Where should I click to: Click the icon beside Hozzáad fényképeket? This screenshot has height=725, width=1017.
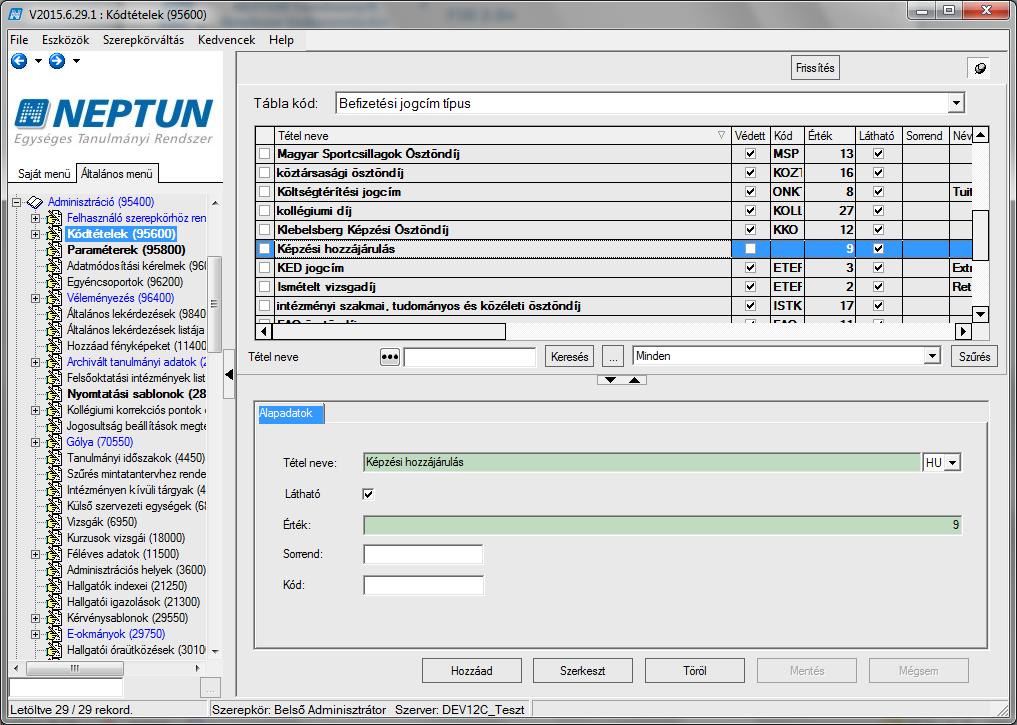click(54, 346)
